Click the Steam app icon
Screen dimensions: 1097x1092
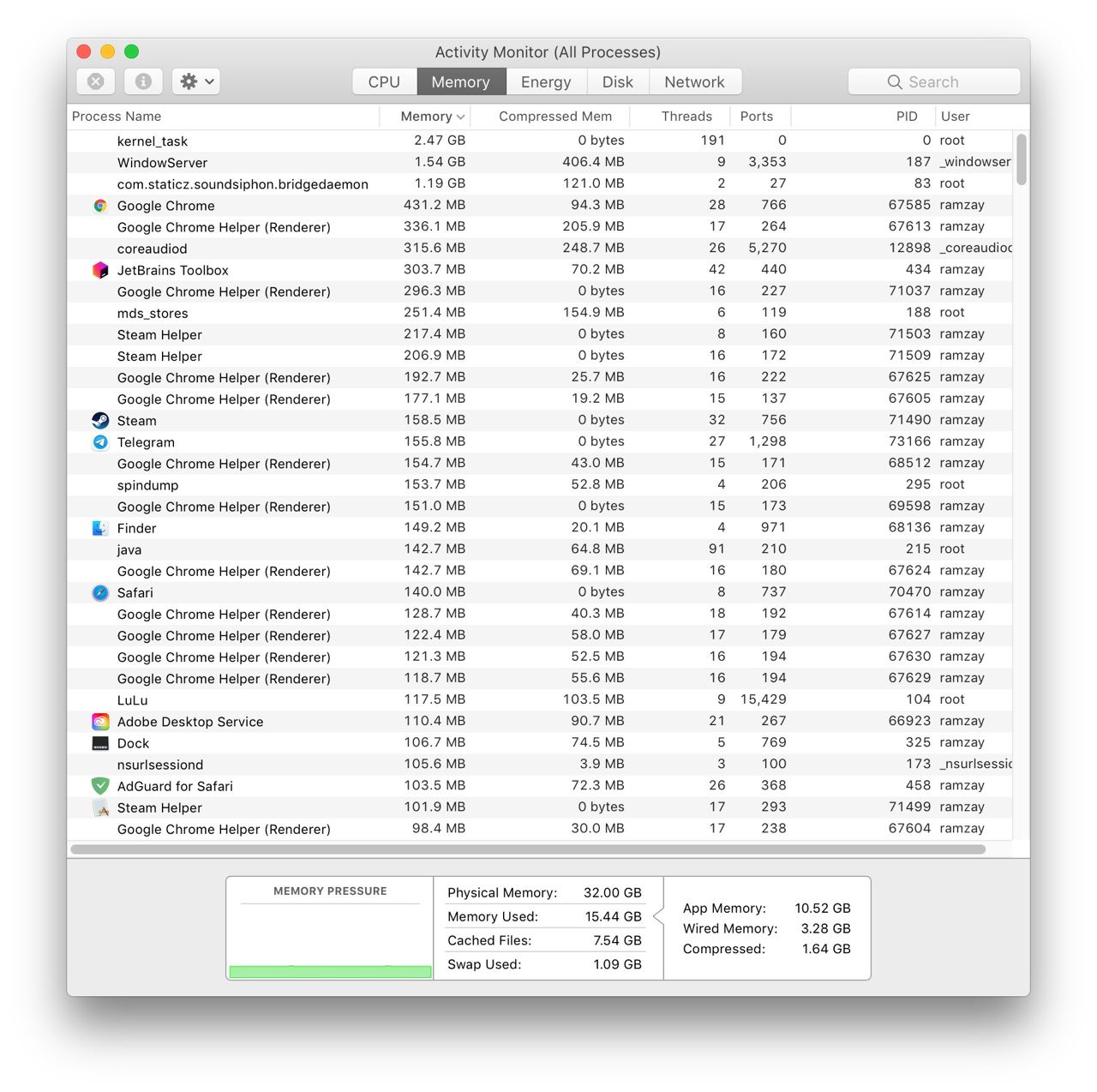point(100,420)
